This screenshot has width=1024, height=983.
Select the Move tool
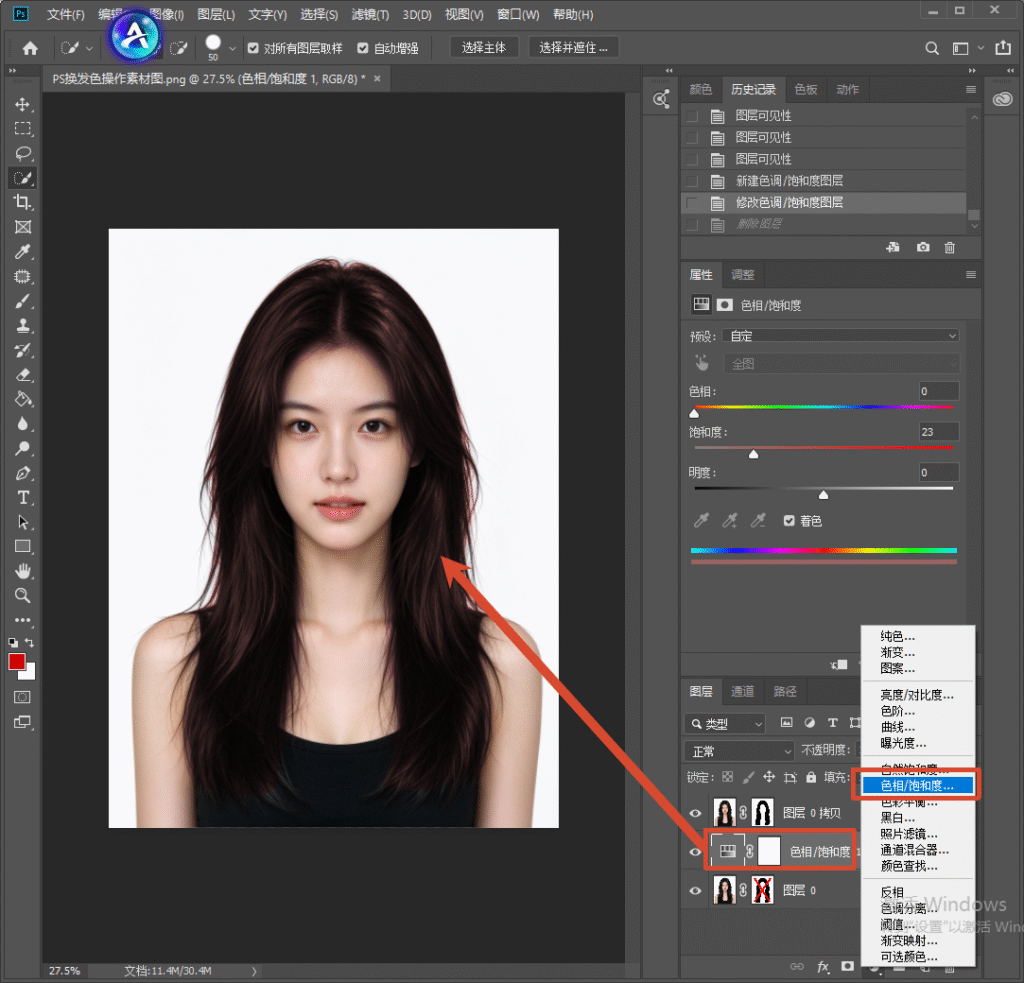pyautogui.click(x=23, y=105)
